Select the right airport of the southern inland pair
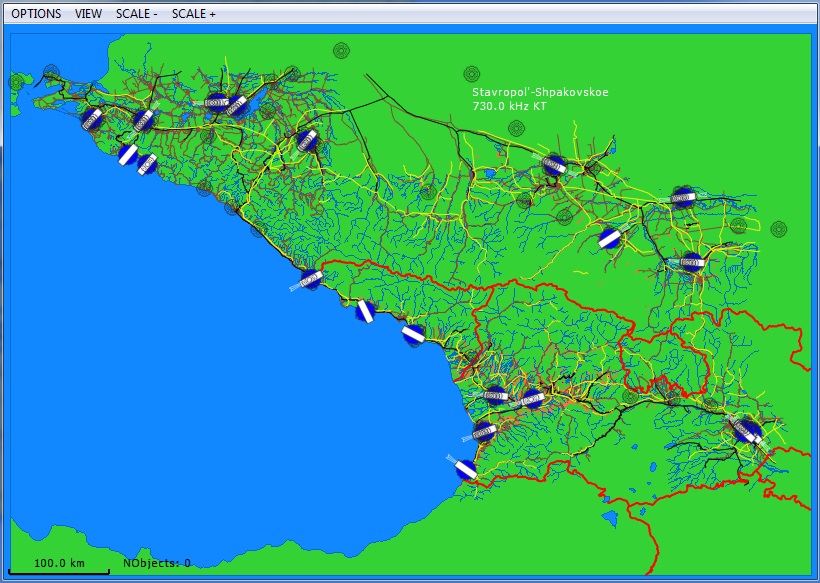Image resolution: width=820 pixels, height=583 pixels. 533,399
